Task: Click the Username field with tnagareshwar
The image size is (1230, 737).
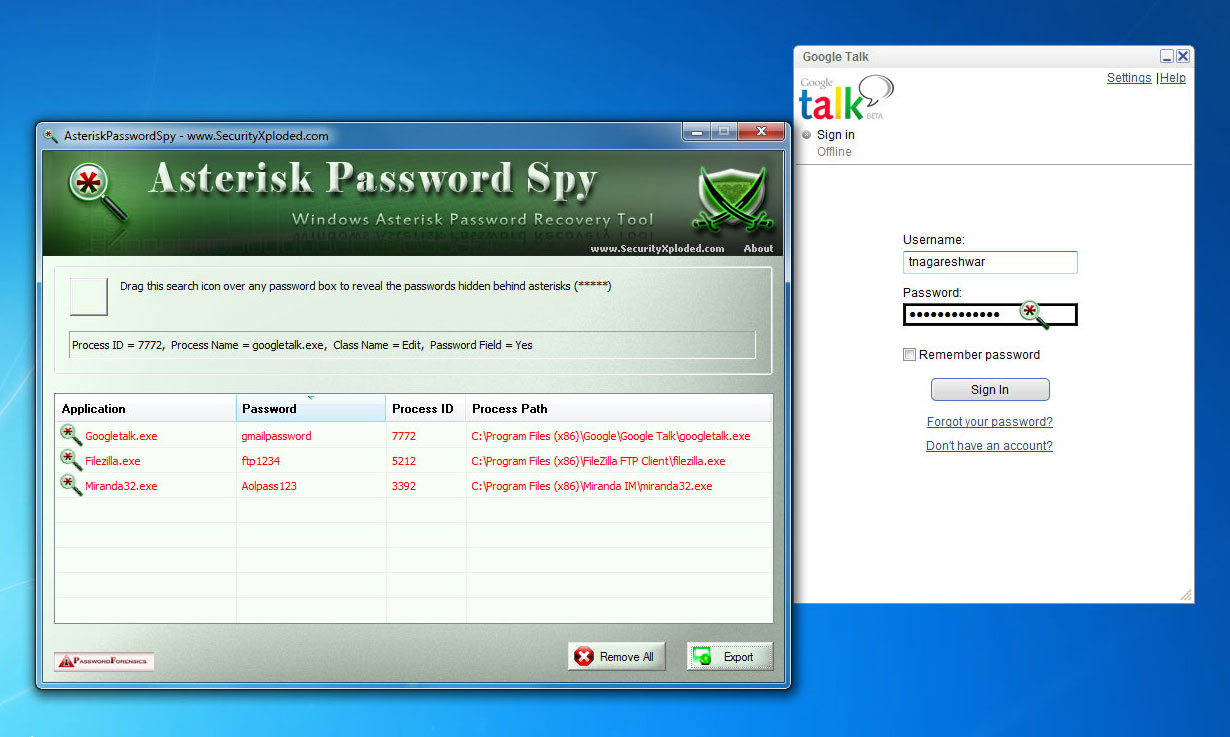Action: point(990,262)
